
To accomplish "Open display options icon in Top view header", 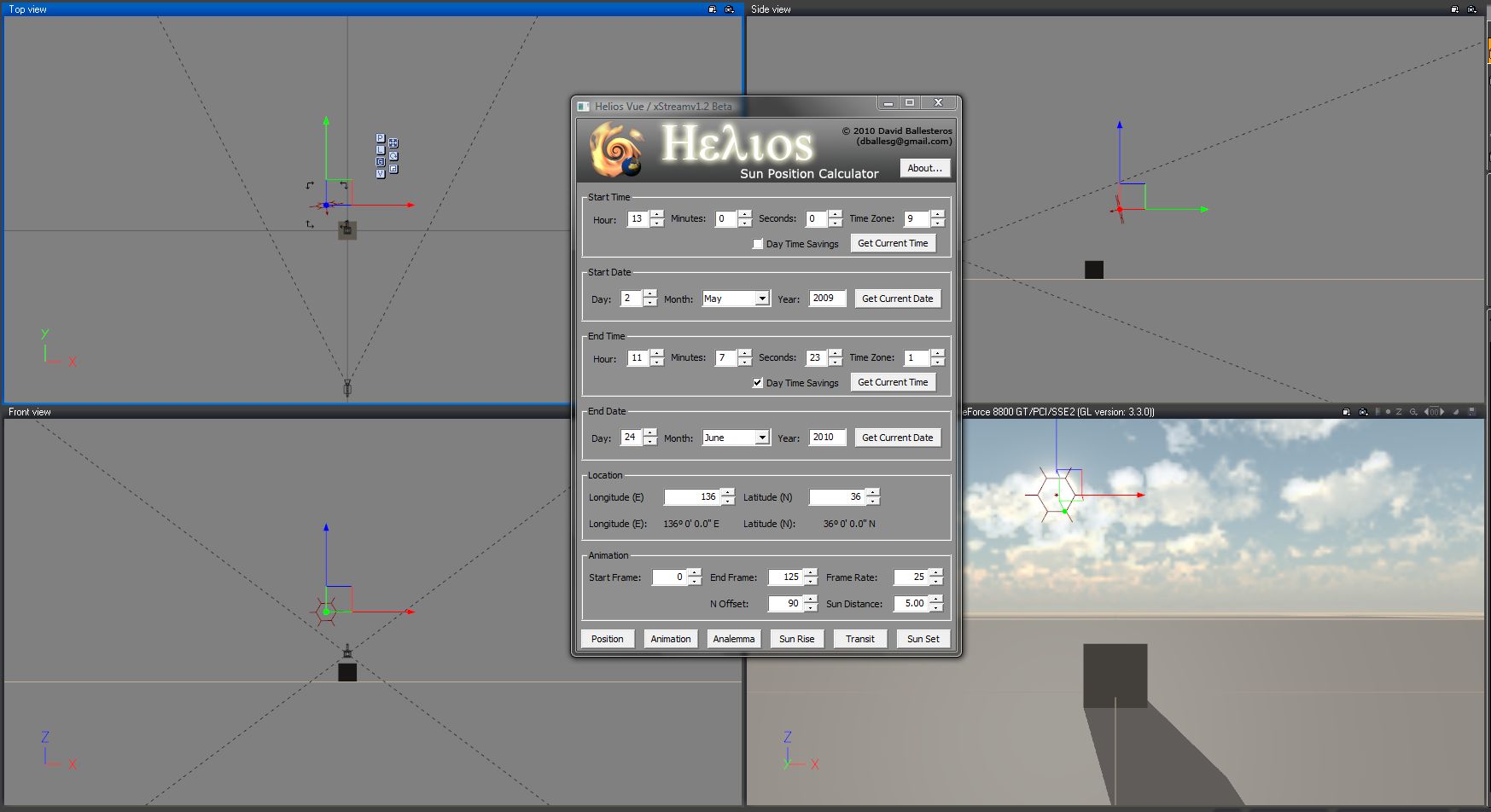I will 713,9.
